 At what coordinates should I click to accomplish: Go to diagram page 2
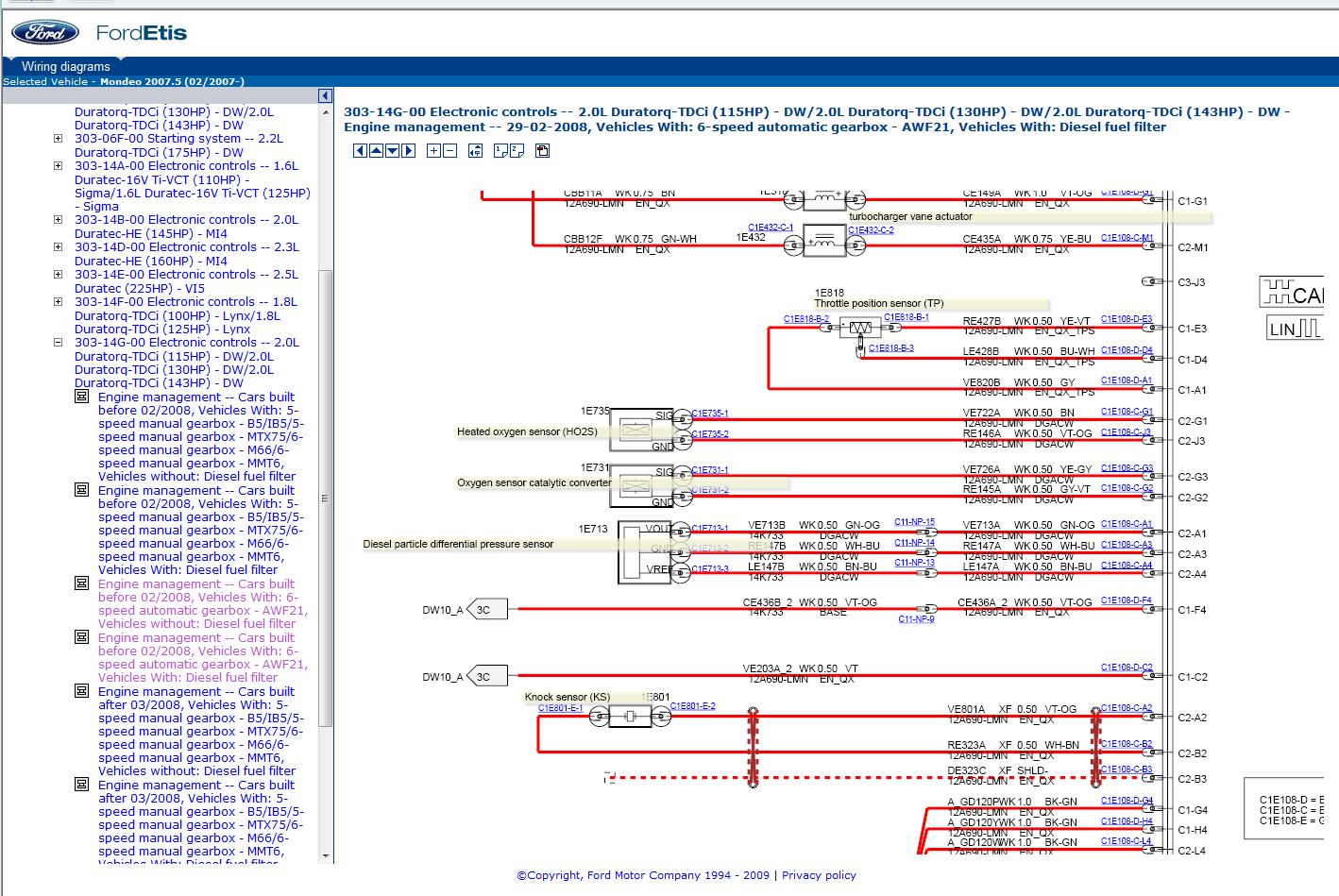pyautogui.click(x=517, y=151)
